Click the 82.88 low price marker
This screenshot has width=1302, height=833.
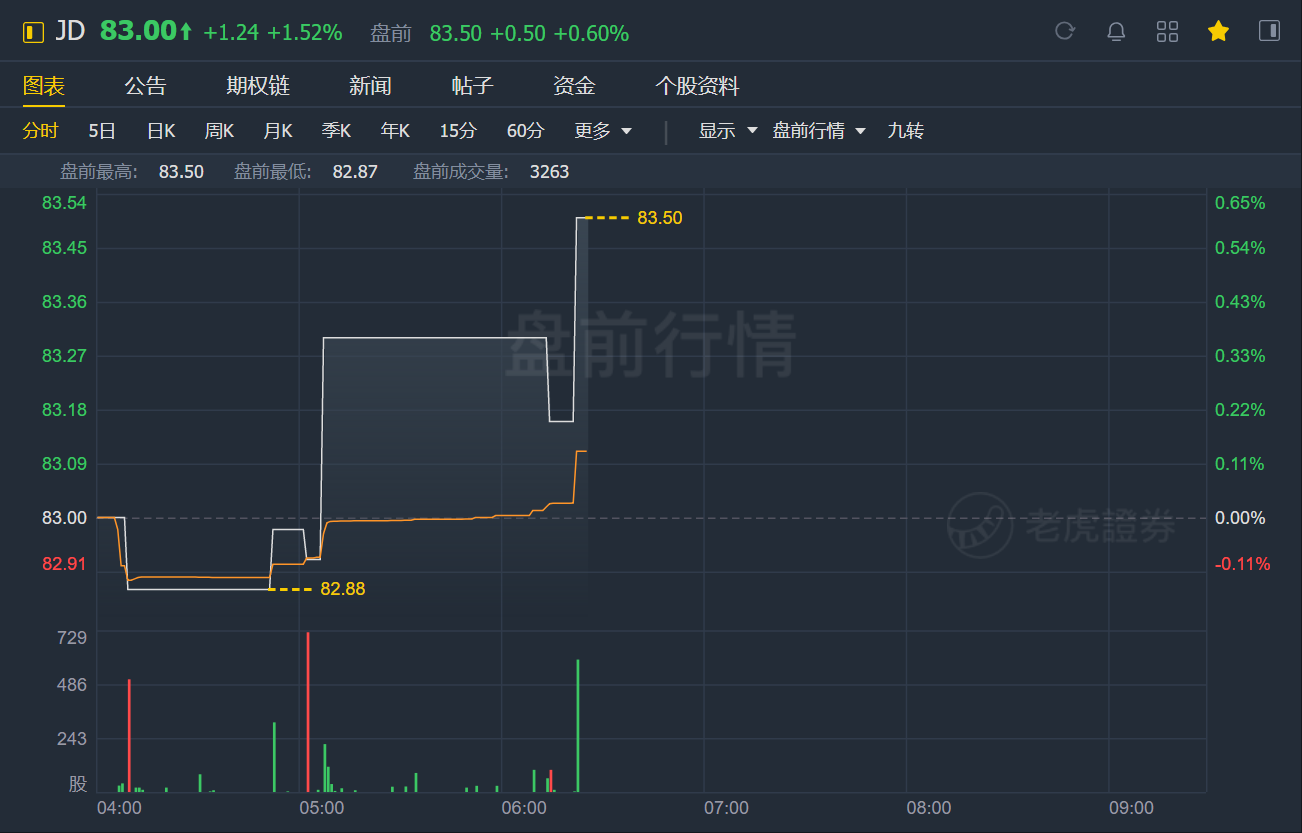click(342, 589)
